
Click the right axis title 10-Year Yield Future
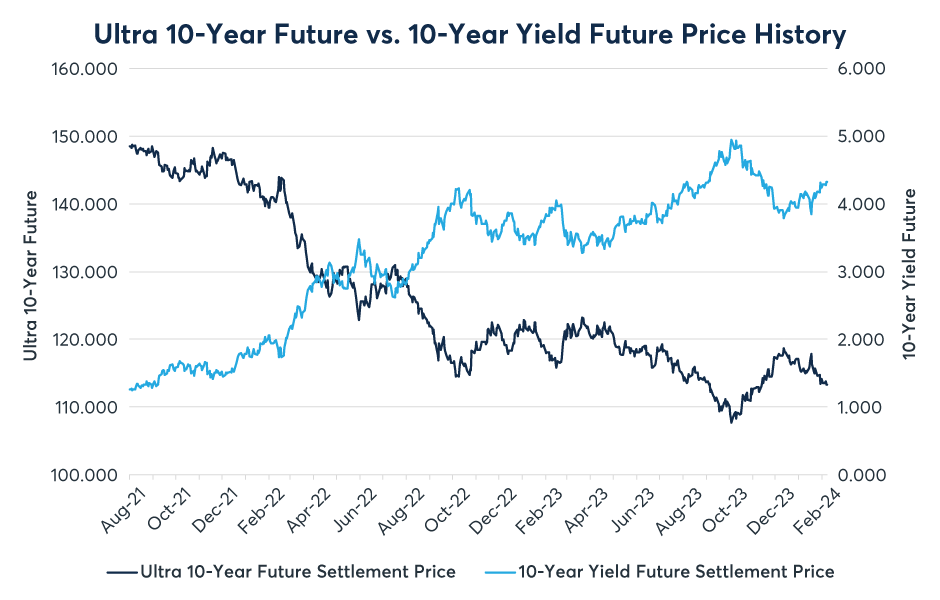(910, 273)
